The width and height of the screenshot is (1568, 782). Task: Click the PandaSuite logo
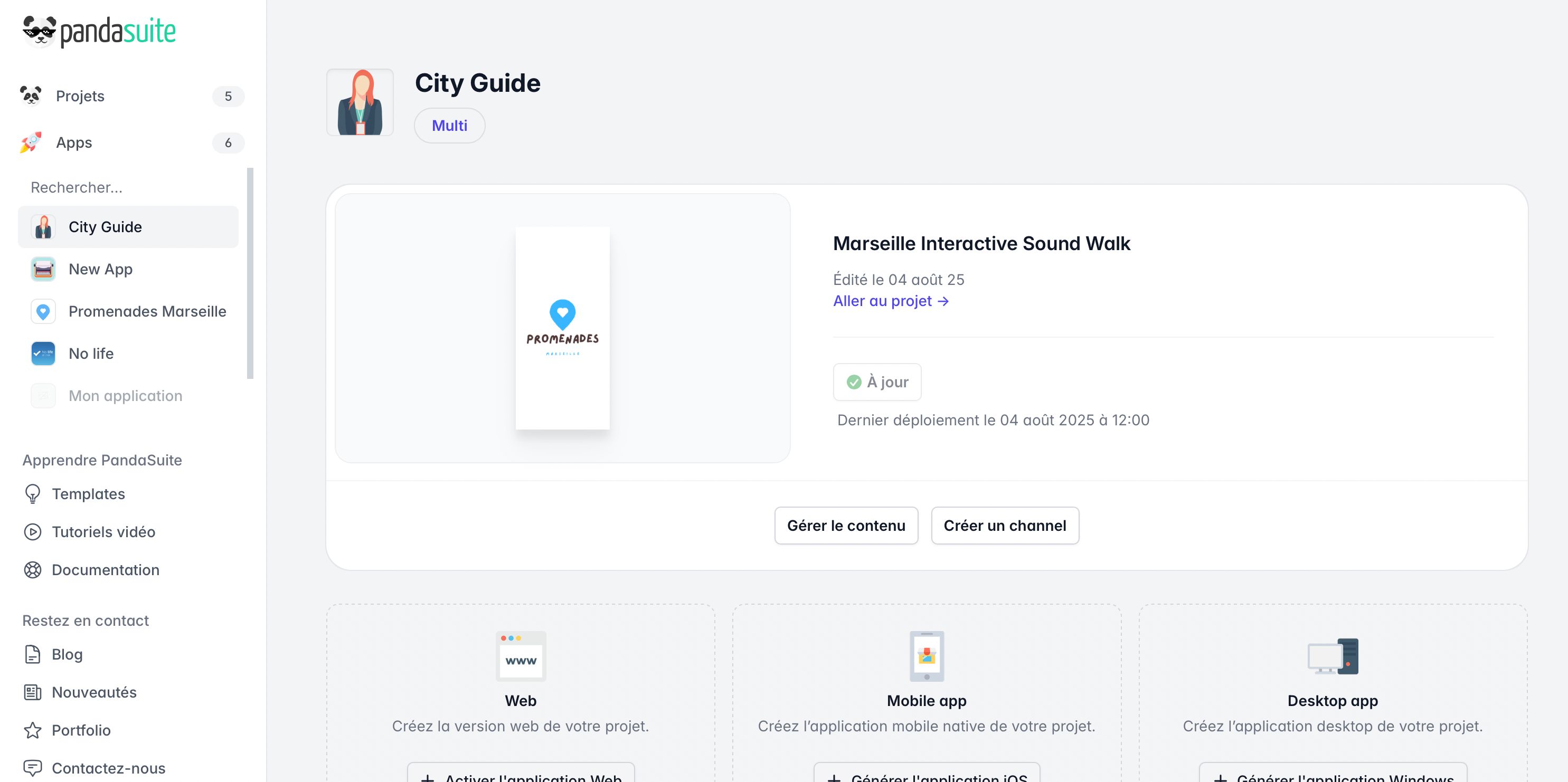99,31
